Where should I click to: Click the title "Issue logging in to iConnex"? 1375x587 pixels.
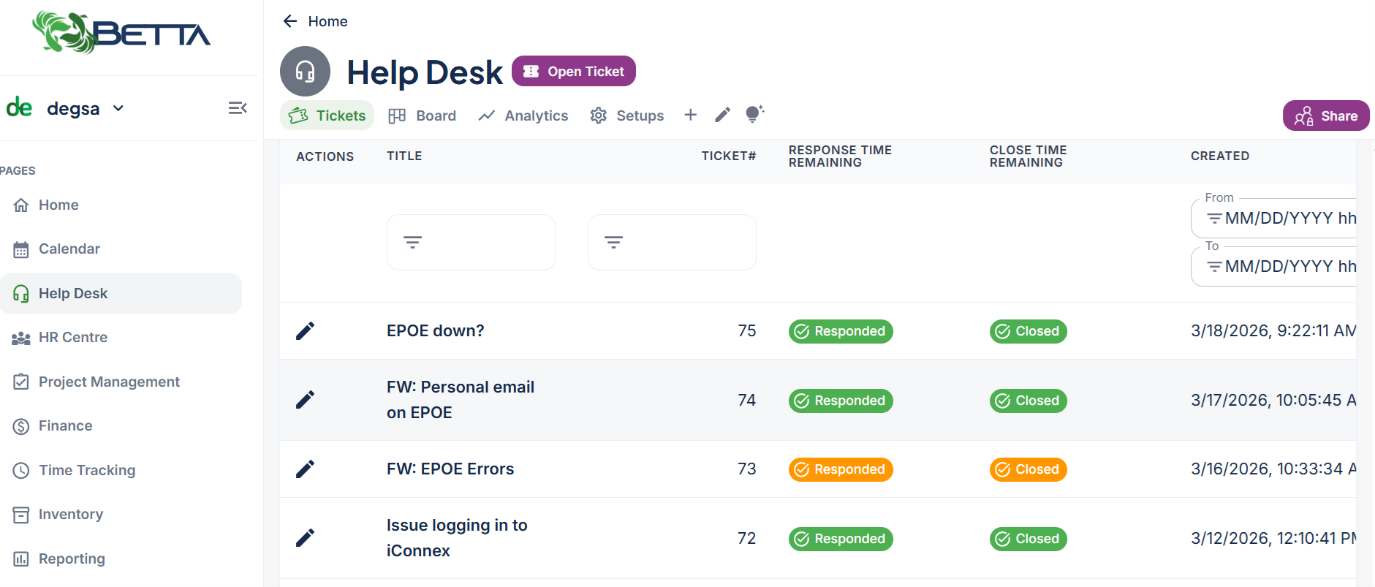457,538
